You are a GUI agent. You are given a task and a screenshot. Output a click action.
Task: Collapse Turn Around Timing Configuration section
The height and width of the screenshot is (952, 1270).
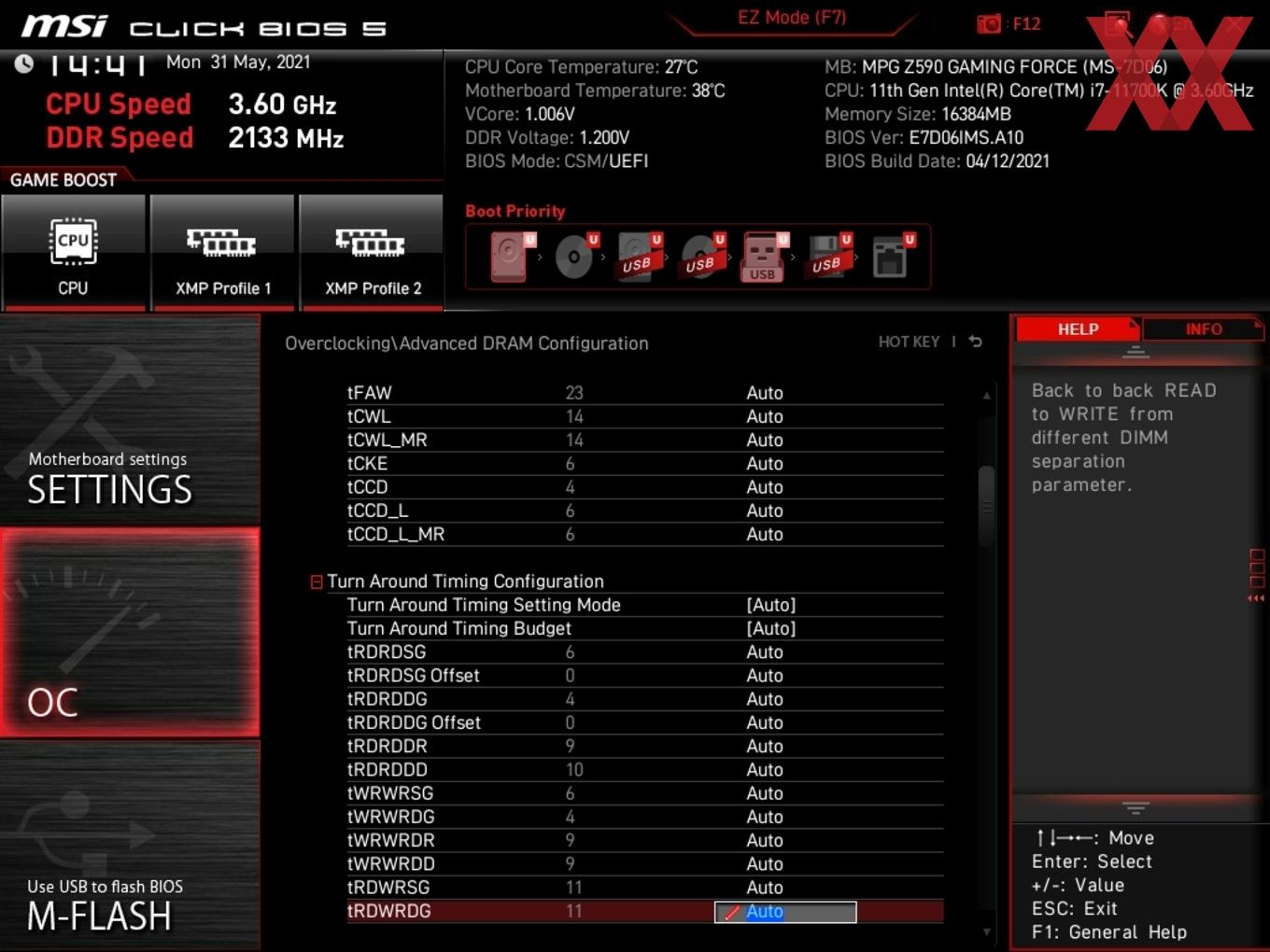(x=317, y=581)
